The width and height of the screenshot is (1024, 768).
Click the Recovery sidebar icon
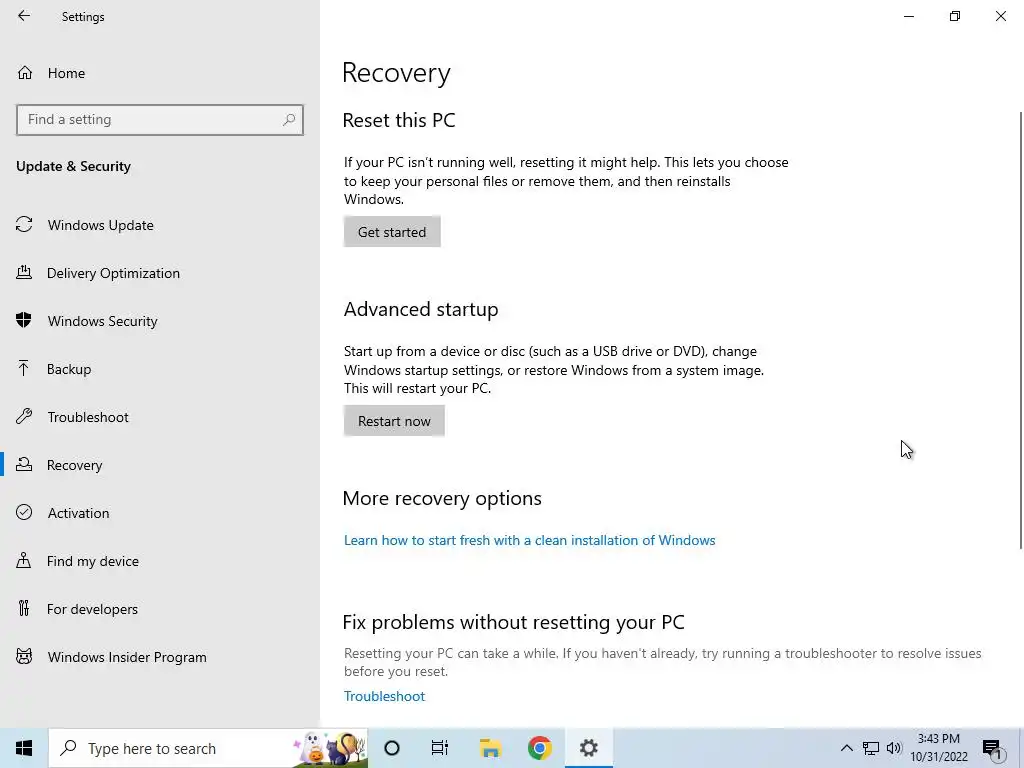pos(24,464)
